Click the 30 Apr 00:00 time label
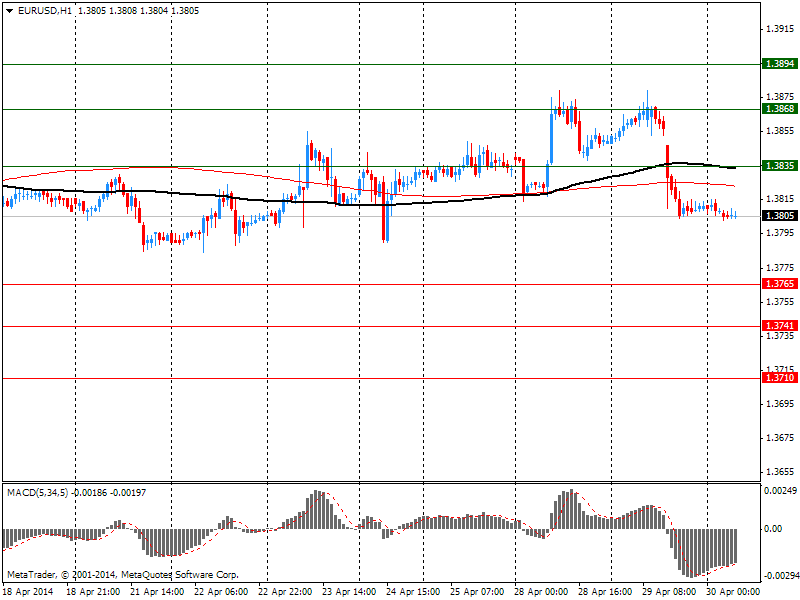 pyautogui.click(x=734, y=592)
